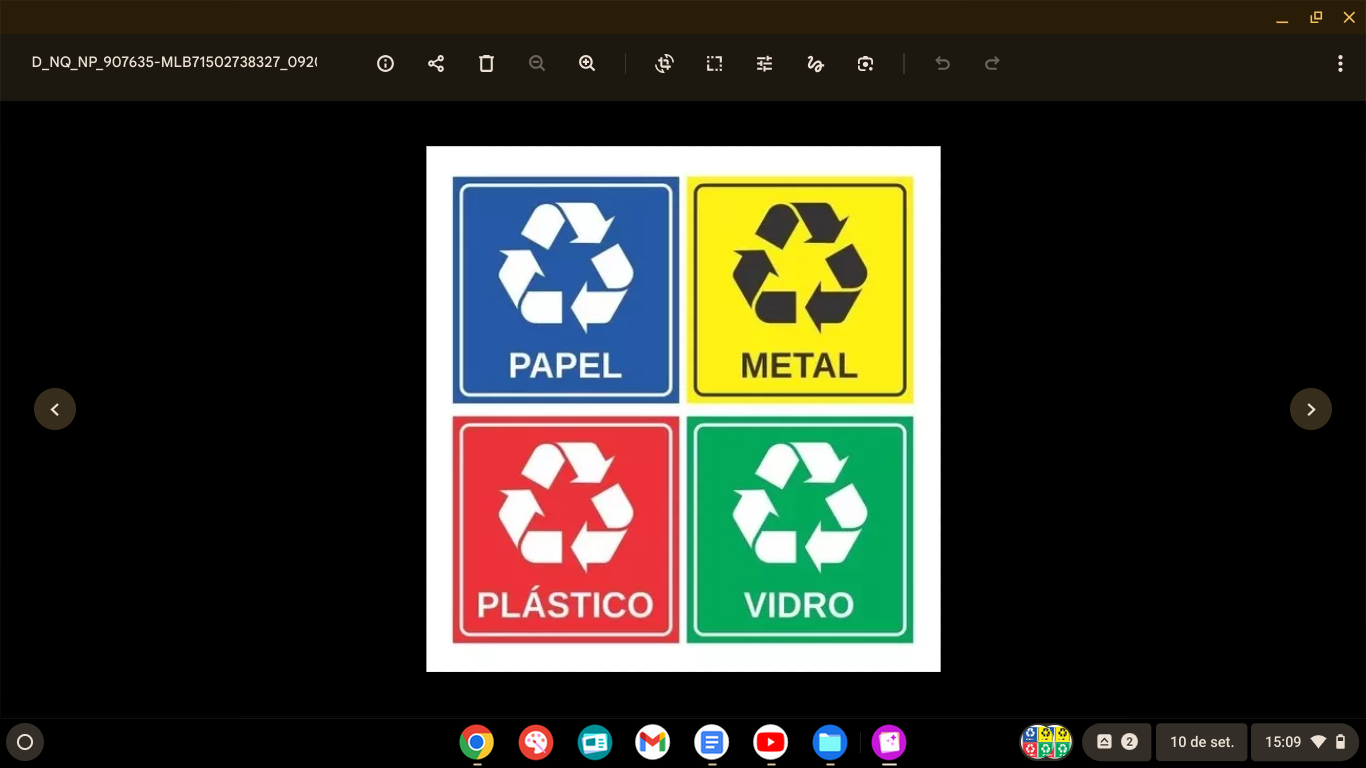
Task: Open the recycling thumbnail in holding space
Action: pyautogui.click(x=1046, y=742)
